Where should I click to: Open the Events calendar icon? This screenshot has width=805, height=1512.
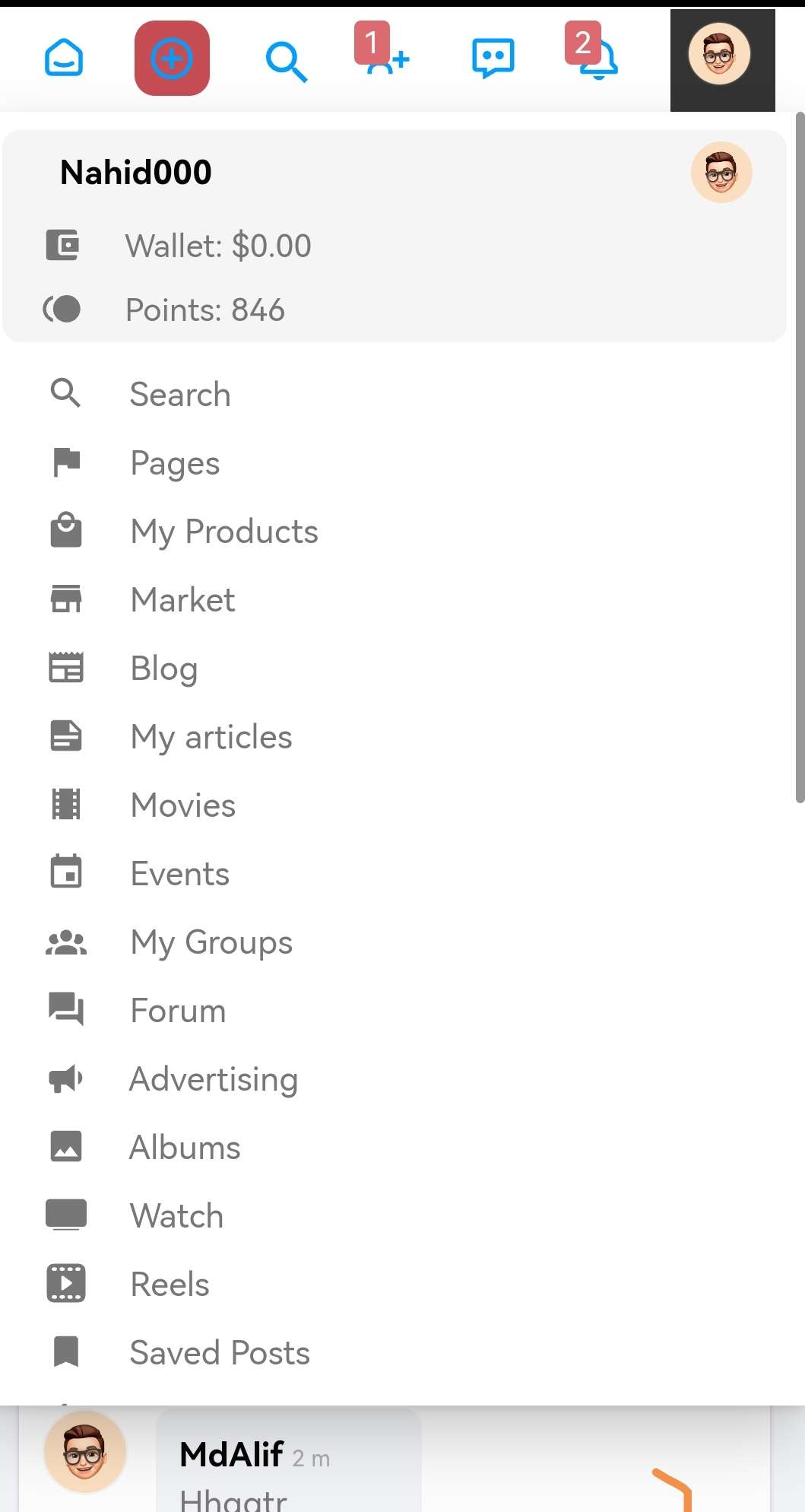pyautogui.click(x=66, y=872)
